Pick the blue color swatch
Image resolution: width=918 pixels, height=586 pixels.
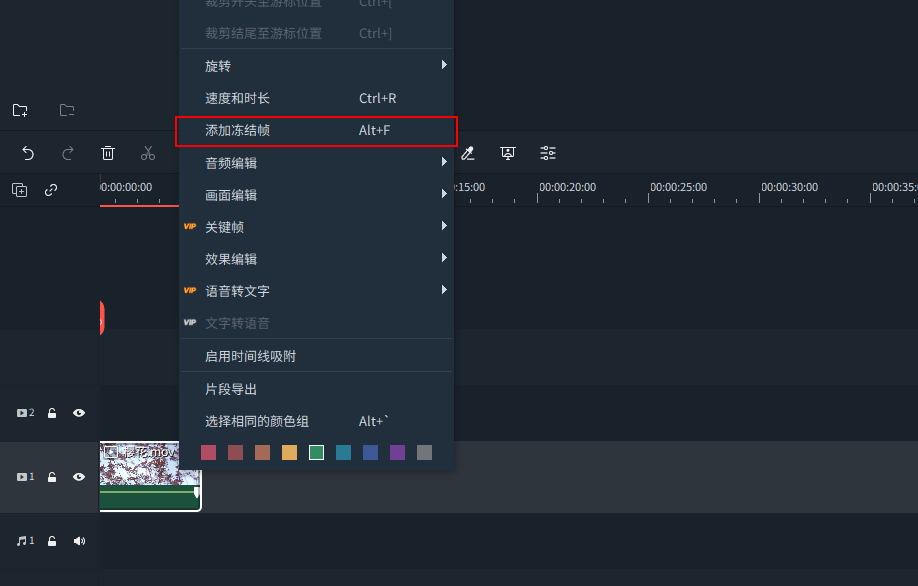pyautogui.click(x=370, y=453)
